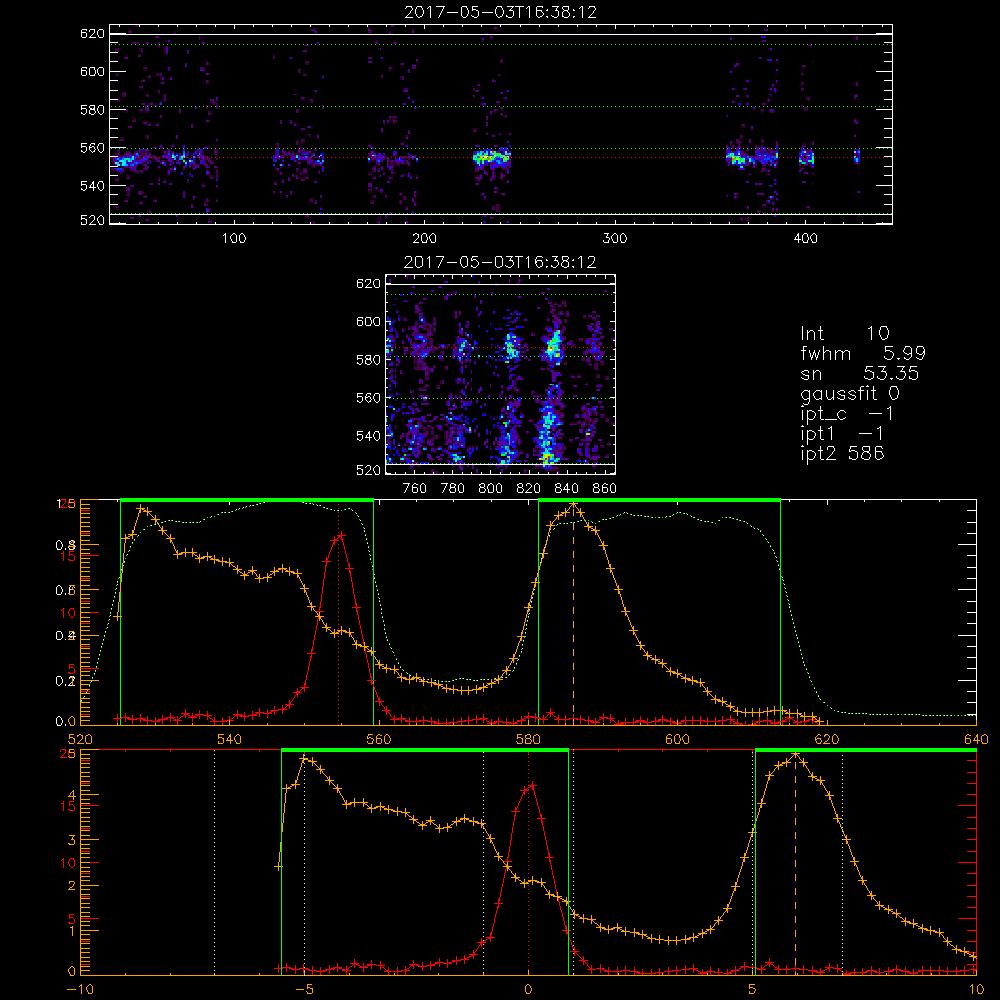Click the thick green bar above 530–560 in profile plot

247,501
